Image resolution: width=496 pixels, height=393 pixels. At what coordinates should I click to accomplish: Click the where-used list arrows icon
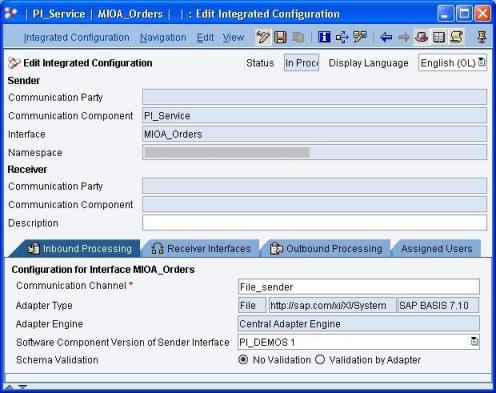[x=342, y=37]
